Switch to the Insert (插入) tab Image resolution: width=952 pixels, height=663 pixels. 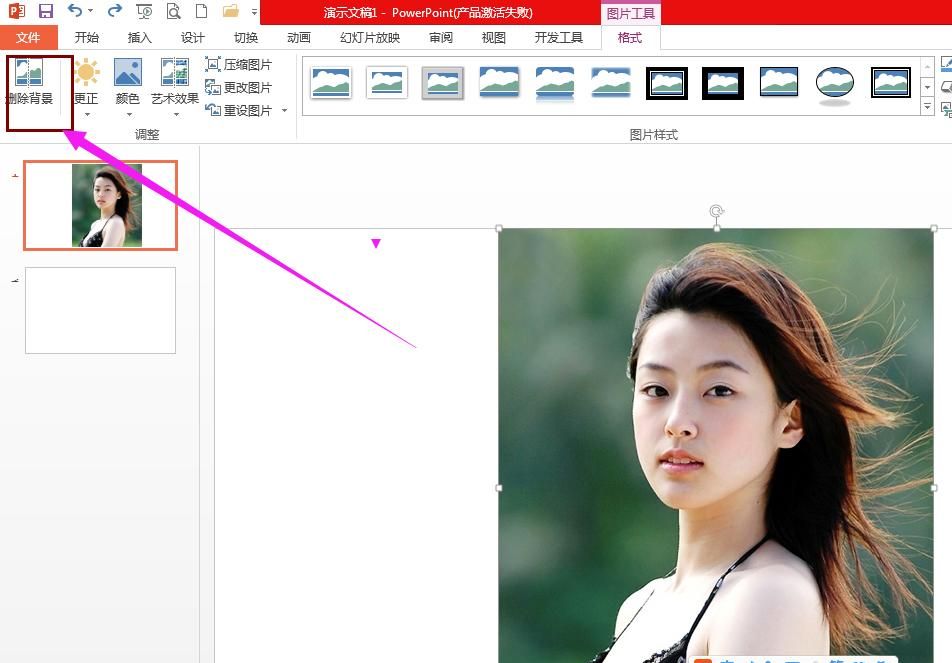tap(140, 38)
